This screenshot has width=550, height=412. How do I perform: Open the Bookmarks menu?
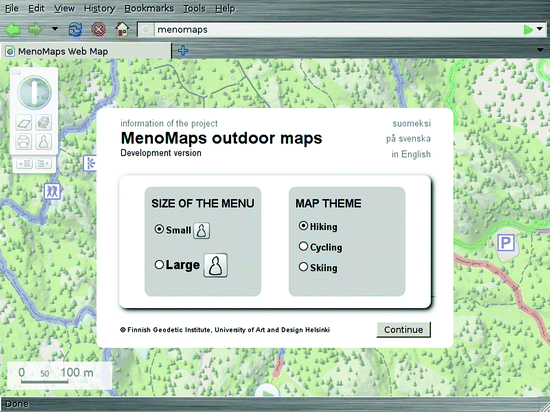pyautogui.click(x=149, y=8)
